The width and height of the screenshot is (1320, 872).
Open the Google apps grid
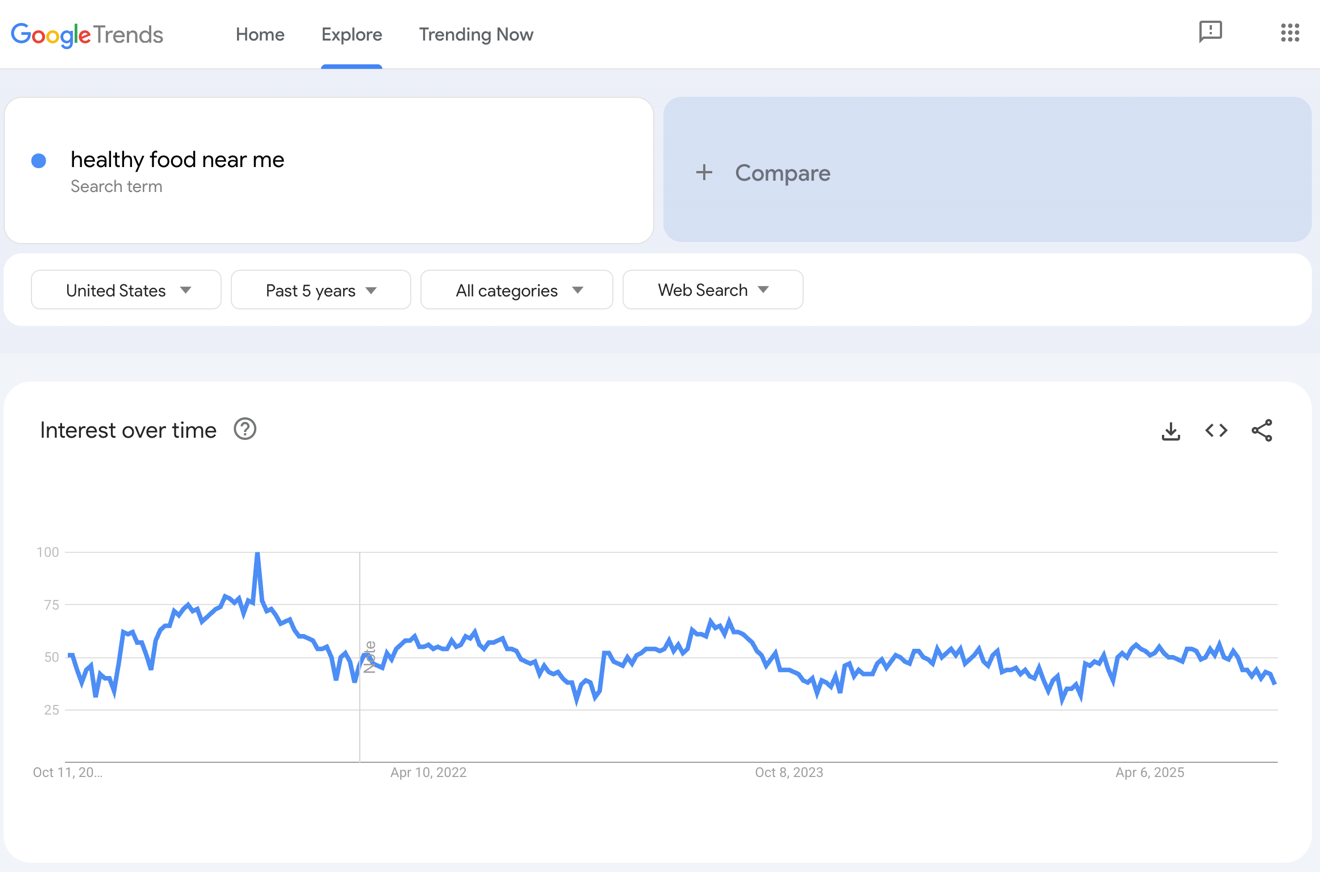coord(1290,32)
